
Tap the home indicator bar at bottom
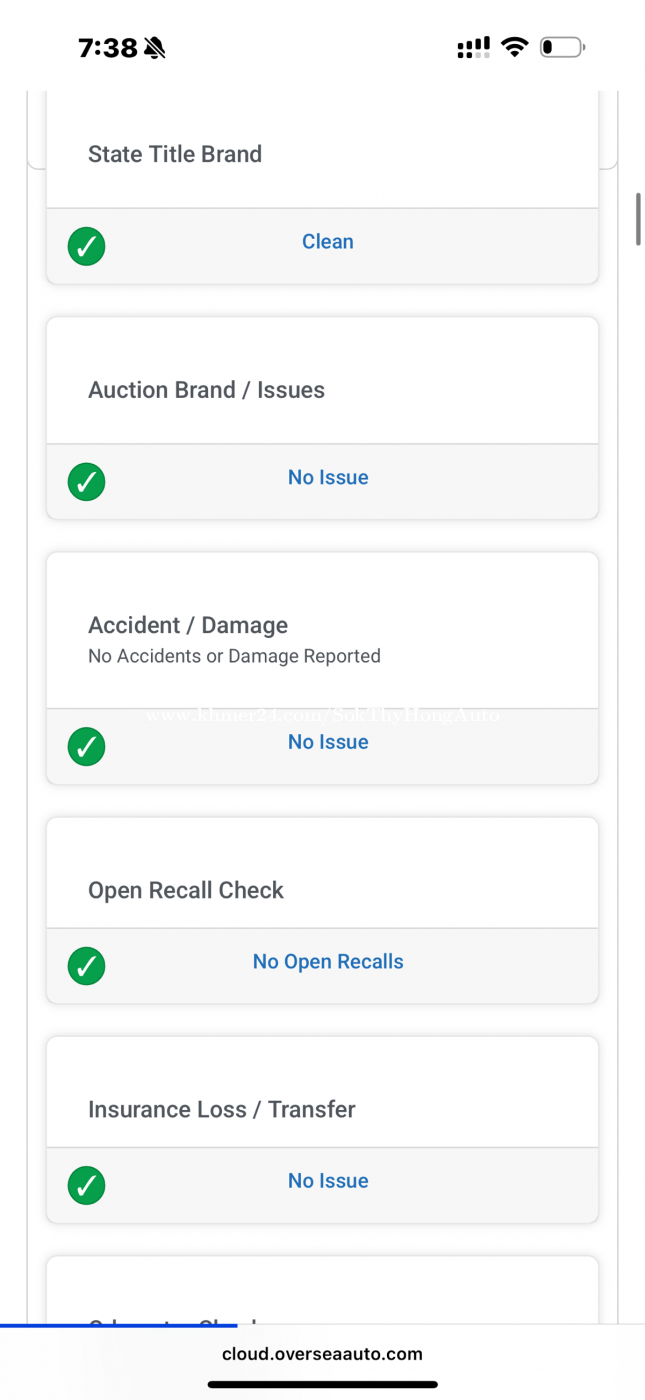(322, 1385)
